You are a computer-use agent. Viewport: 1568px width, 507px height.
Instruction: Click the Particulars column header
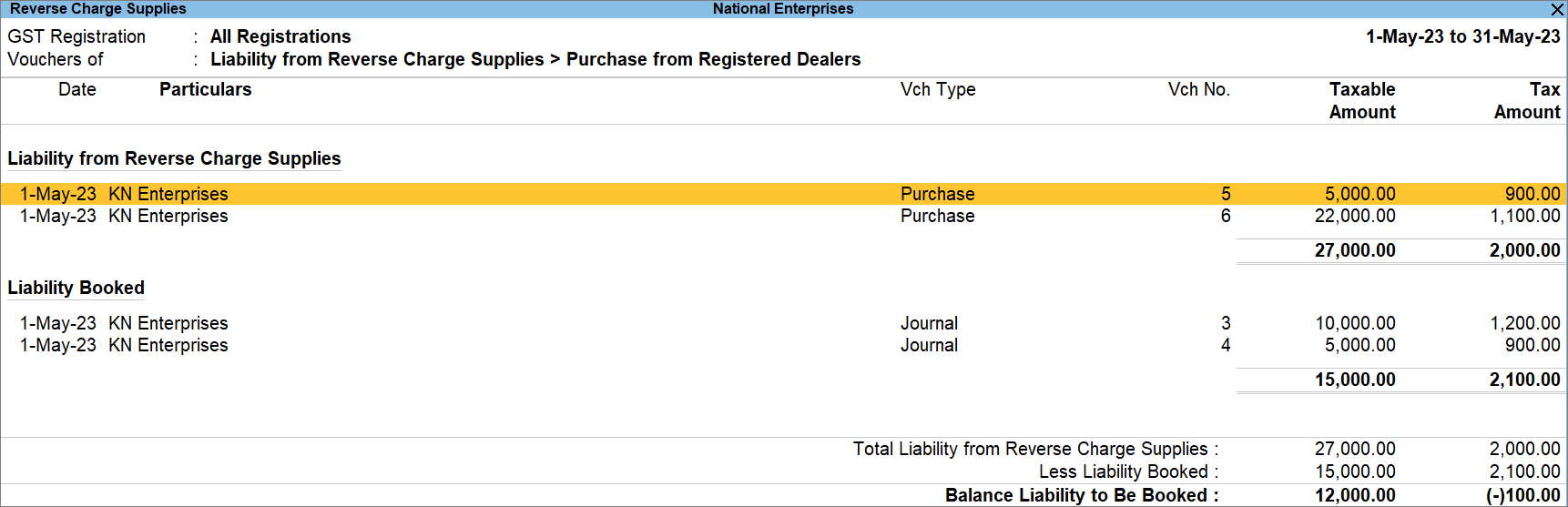pos(205,89)
